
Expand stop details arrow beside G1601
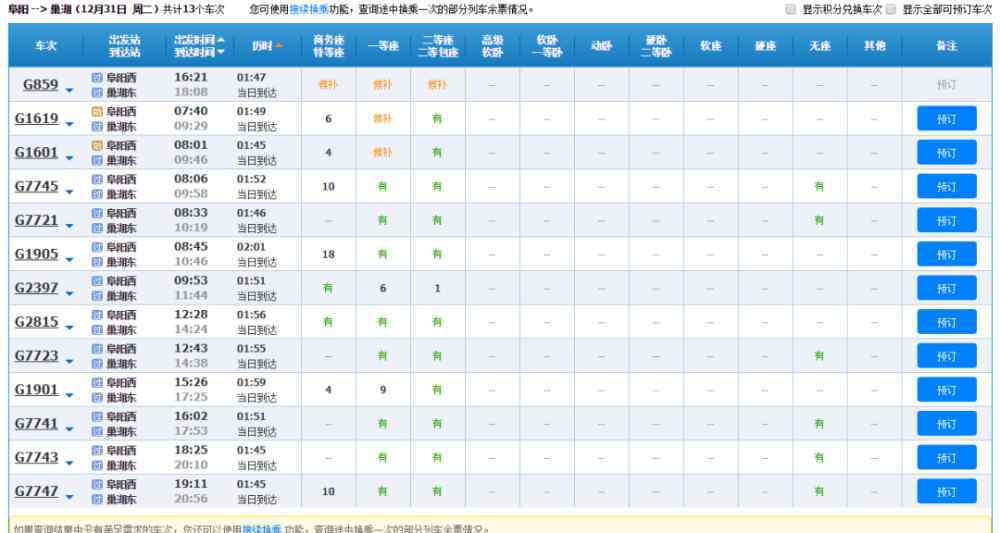tap(70, 158)
